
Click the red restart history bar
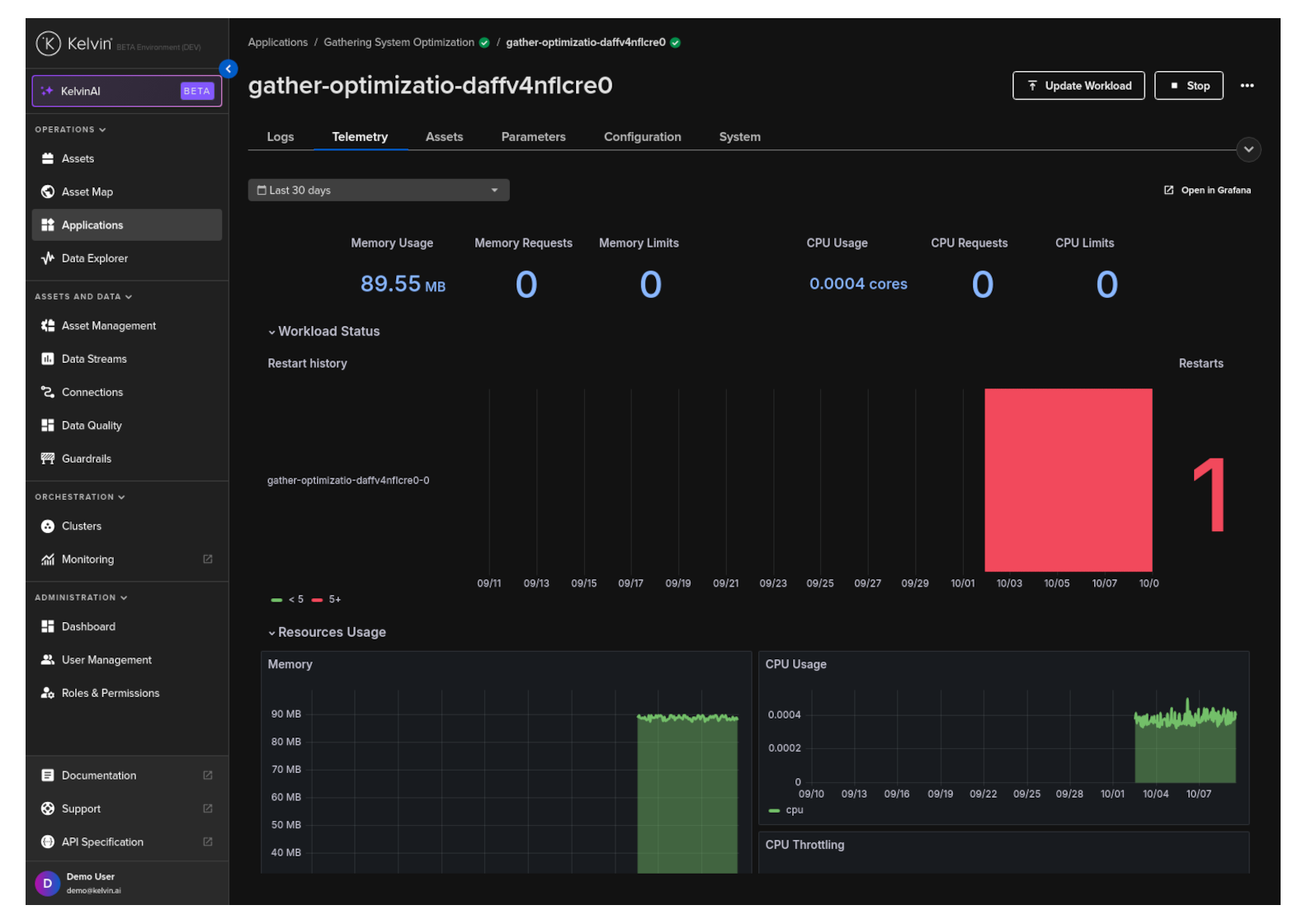click(1068, 480)
